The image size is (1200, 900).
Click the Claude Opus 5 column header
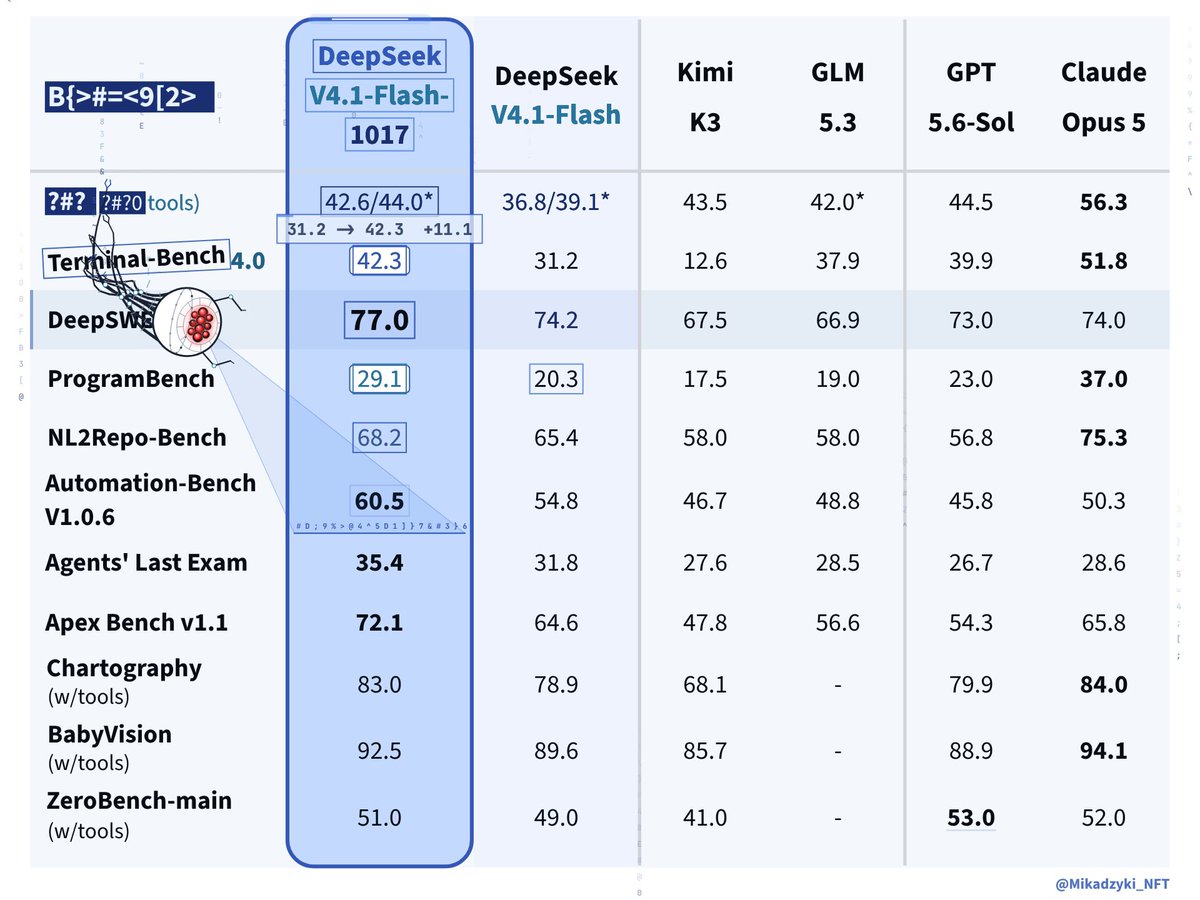point(1103,98)
